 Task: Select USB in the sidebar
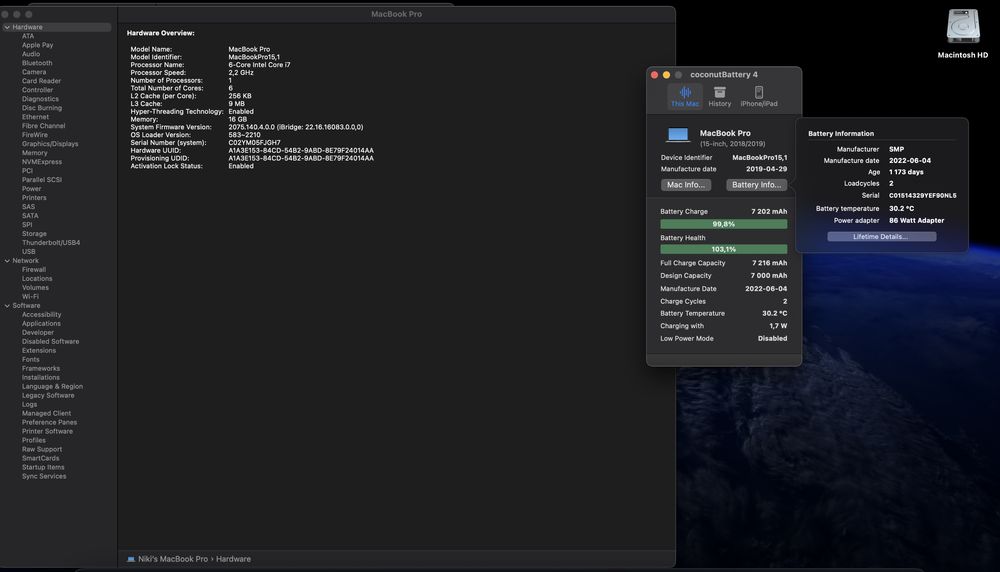29,251
